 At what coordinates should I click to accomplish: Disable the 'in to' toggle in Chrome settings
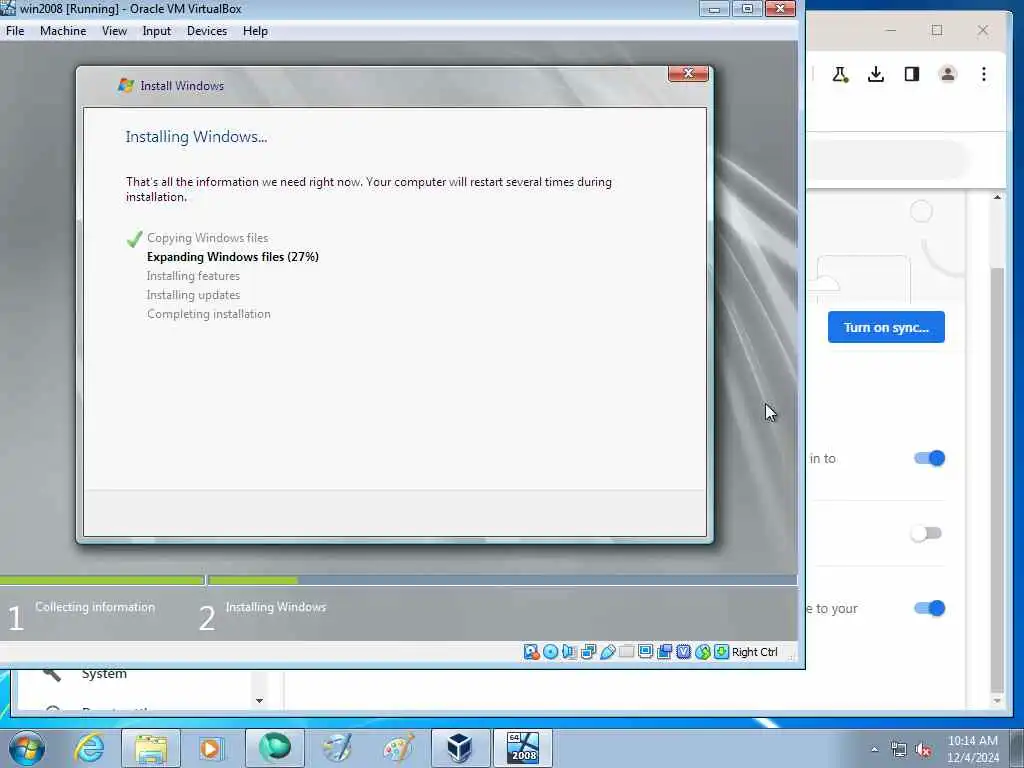pyautogui.click(x=929, y=458)
